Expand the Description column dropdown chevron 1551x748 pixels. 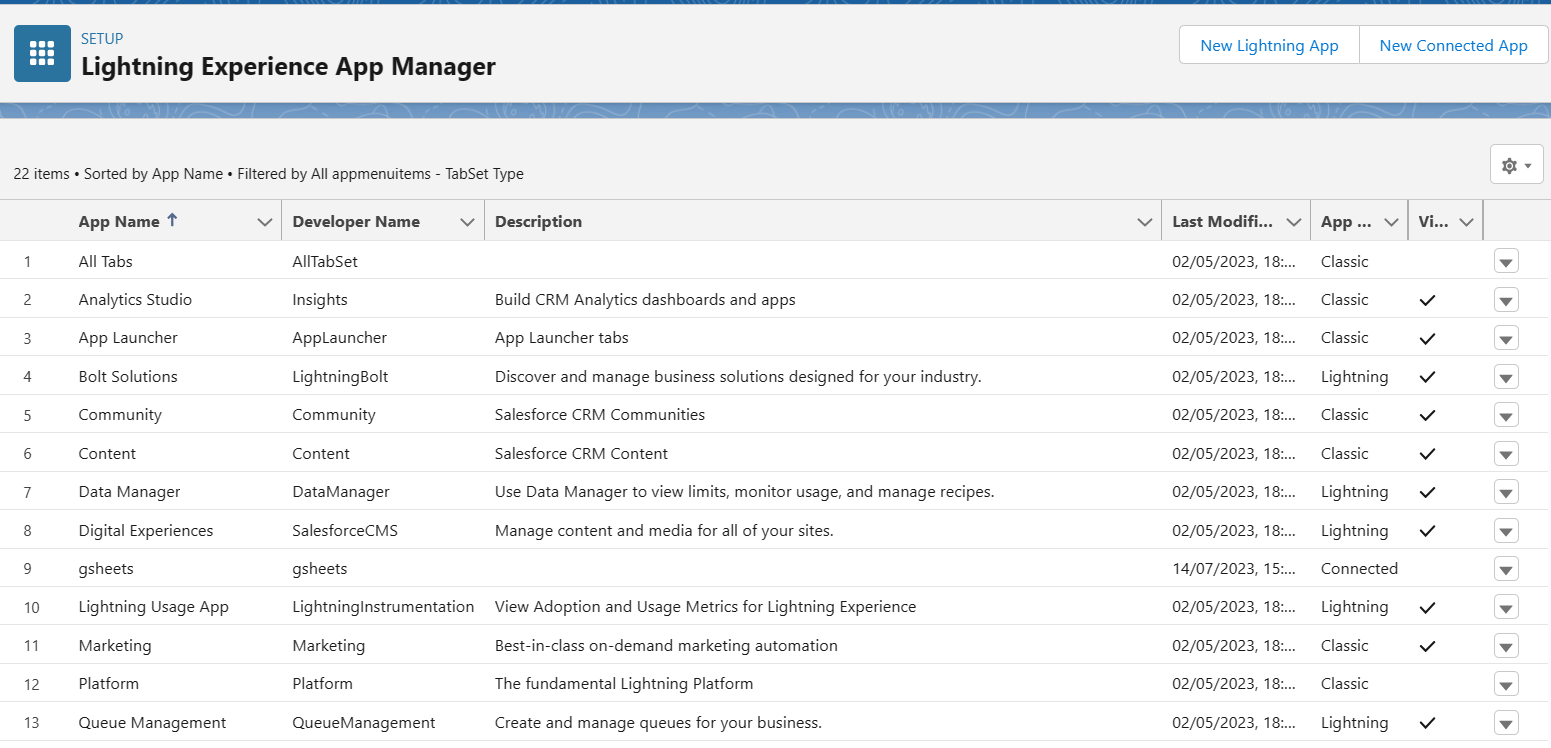coord(1145,222)
